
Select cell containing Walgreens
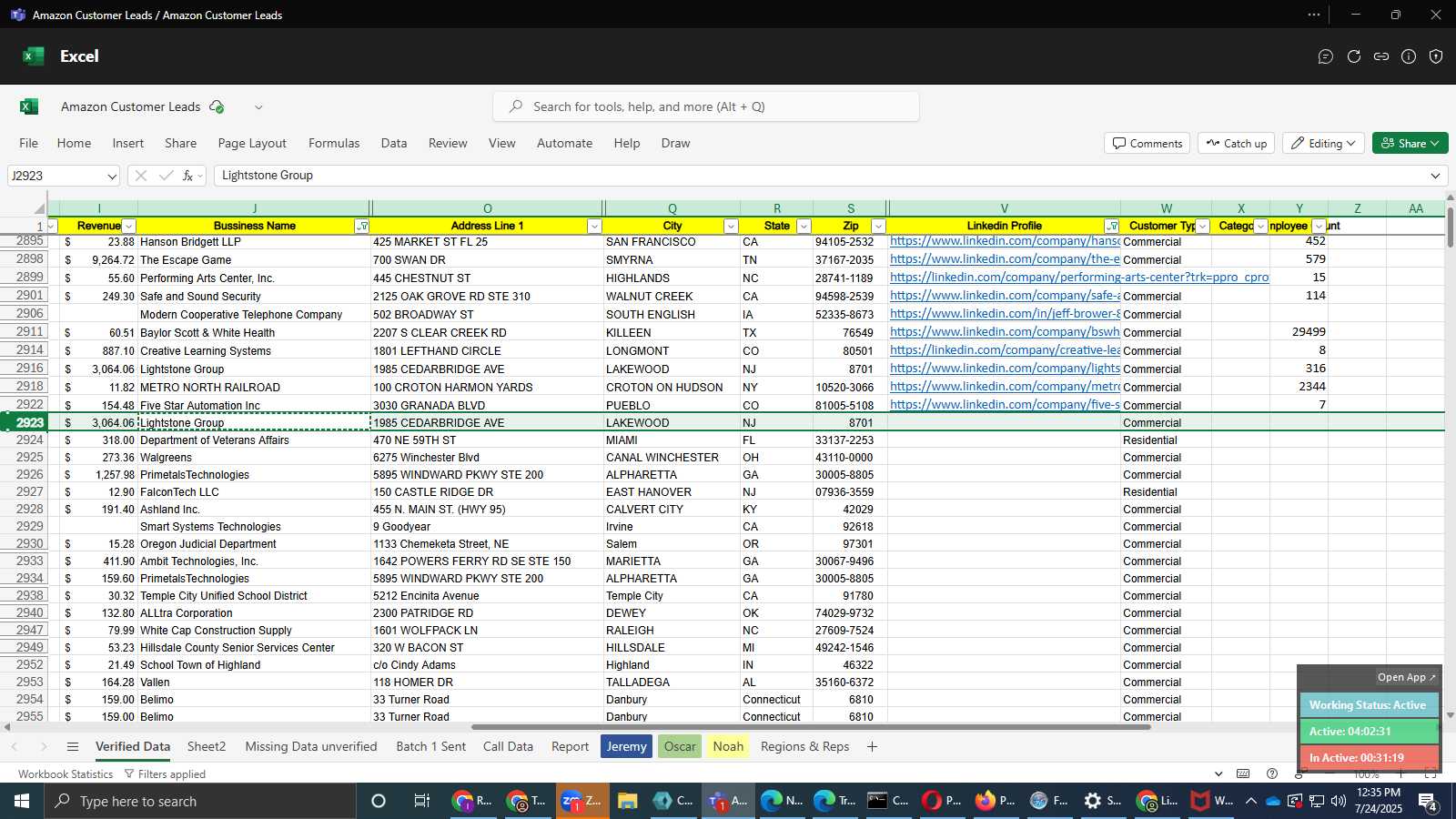pos(254,457)
